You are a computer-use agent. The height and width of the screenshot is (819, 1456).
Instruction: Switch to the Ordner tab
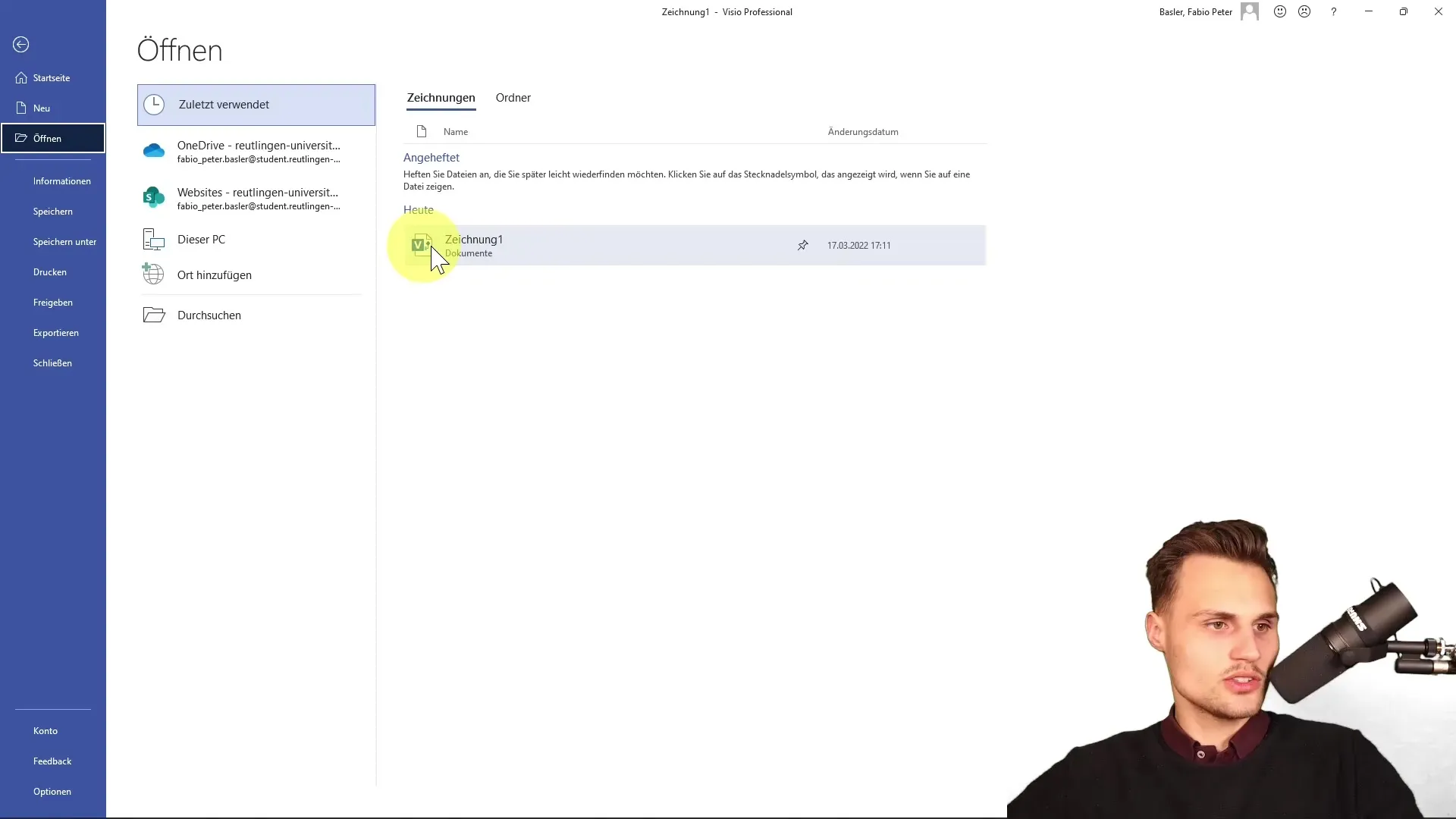pos(513,97)
